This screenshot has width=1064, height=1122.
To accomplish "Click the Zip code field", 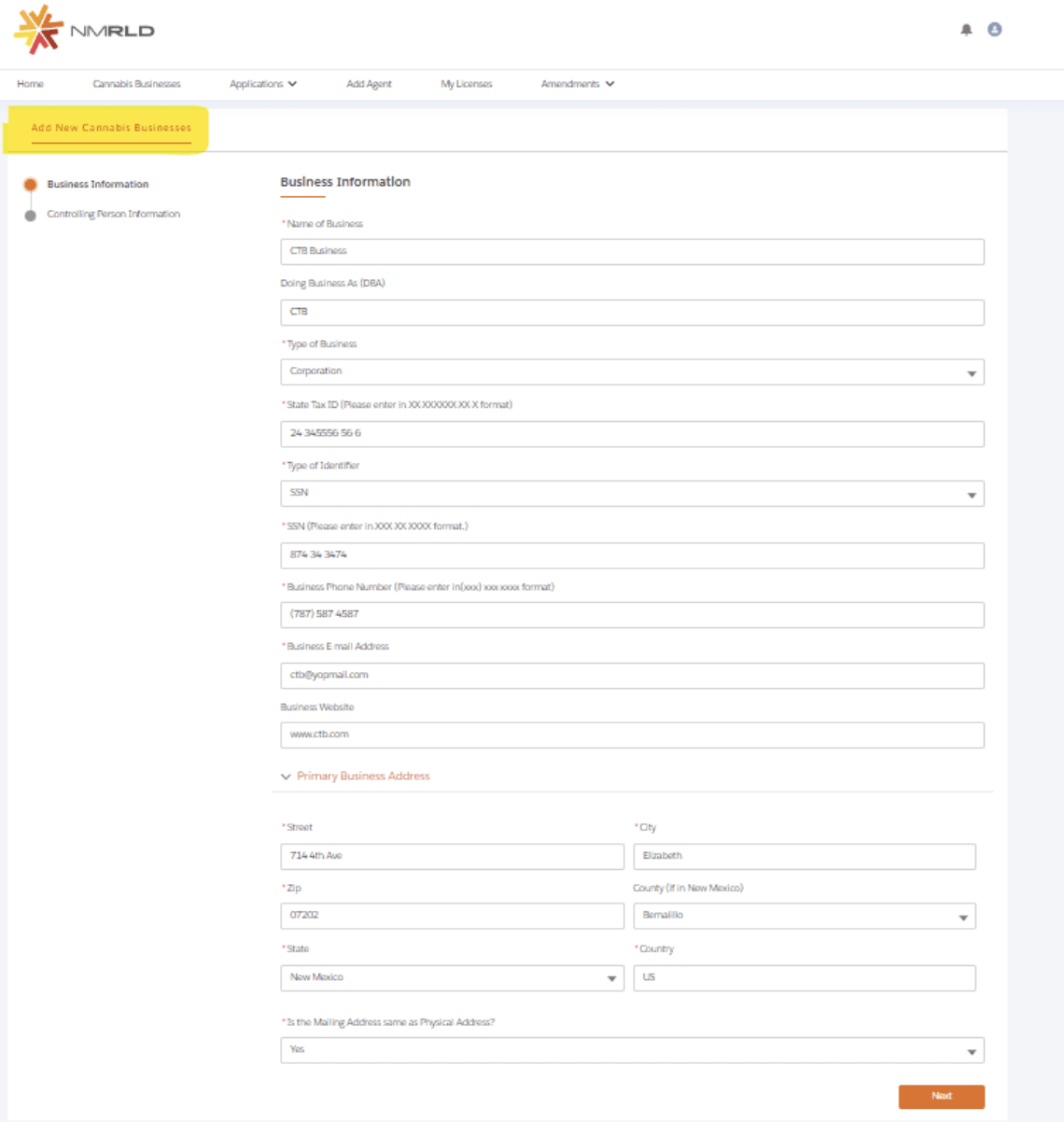I will click(452, 916).
